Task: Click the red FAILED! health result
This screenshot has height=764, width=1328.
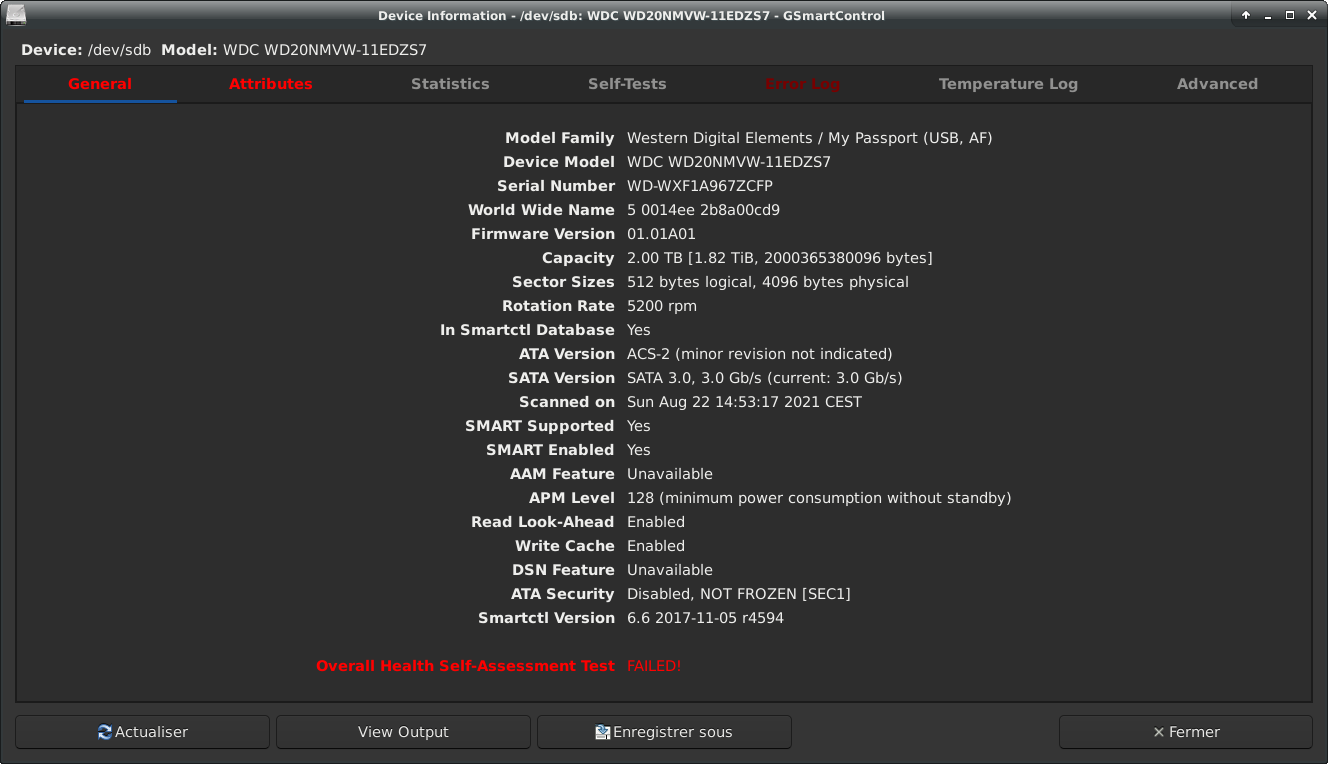Action: [x=653, y=666]
